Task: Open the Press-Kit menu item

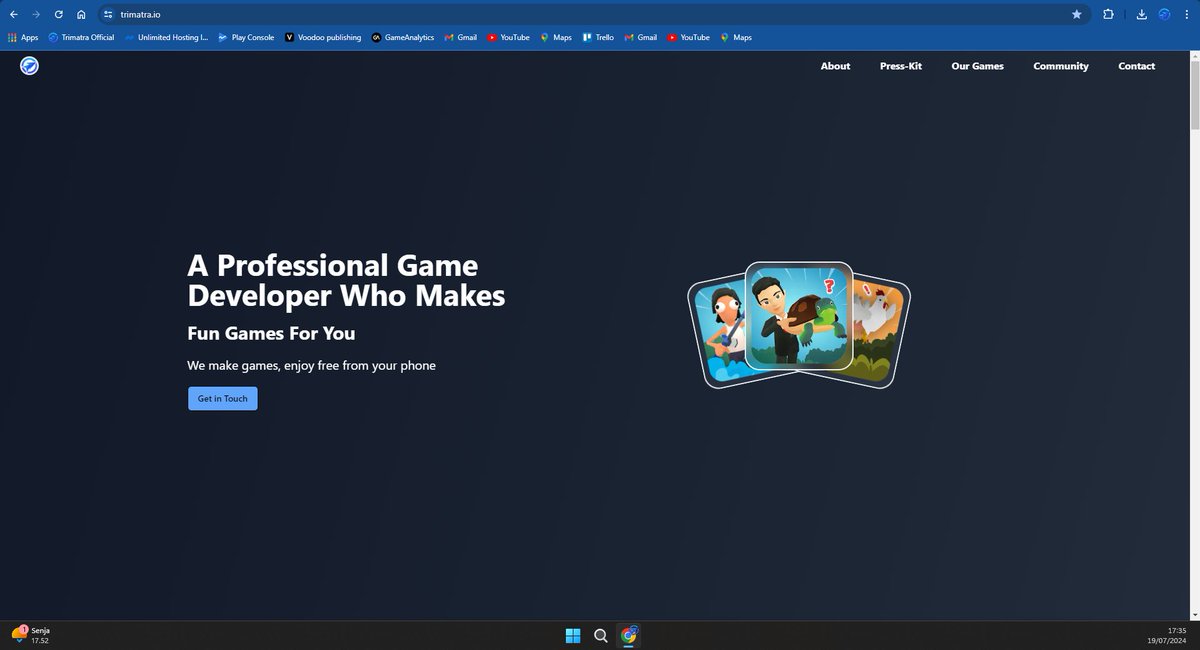Action: click(x=901, y=66)
